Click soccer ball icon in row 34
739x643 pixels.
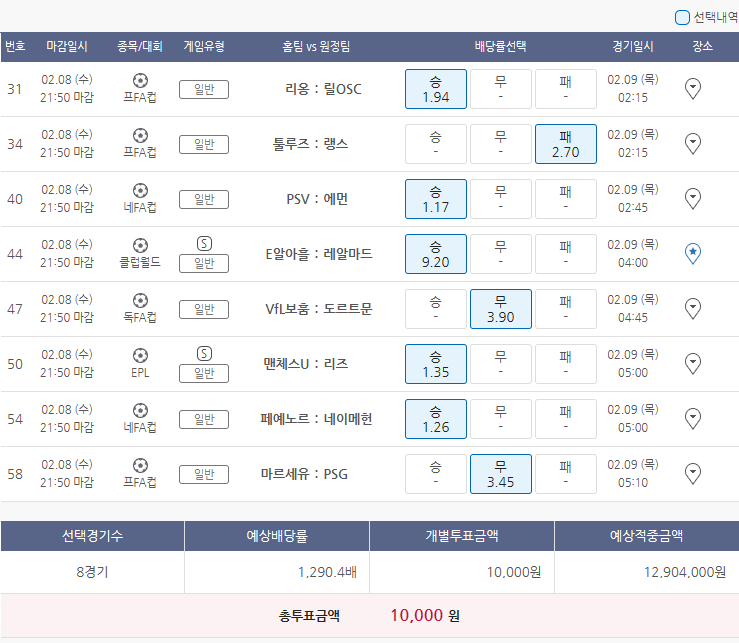[x=140, y=136]
